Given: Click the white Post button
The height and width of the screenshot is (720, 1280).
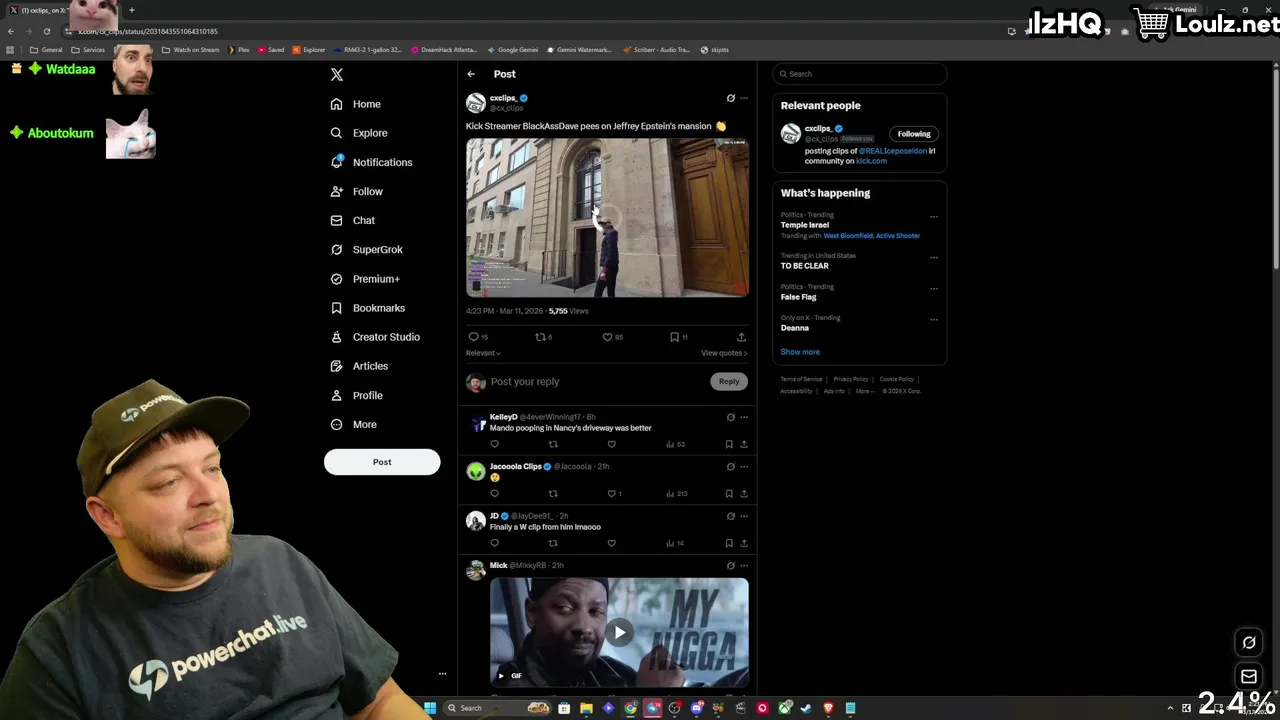Looking at the screenshot, I should (x=382, y=462).
